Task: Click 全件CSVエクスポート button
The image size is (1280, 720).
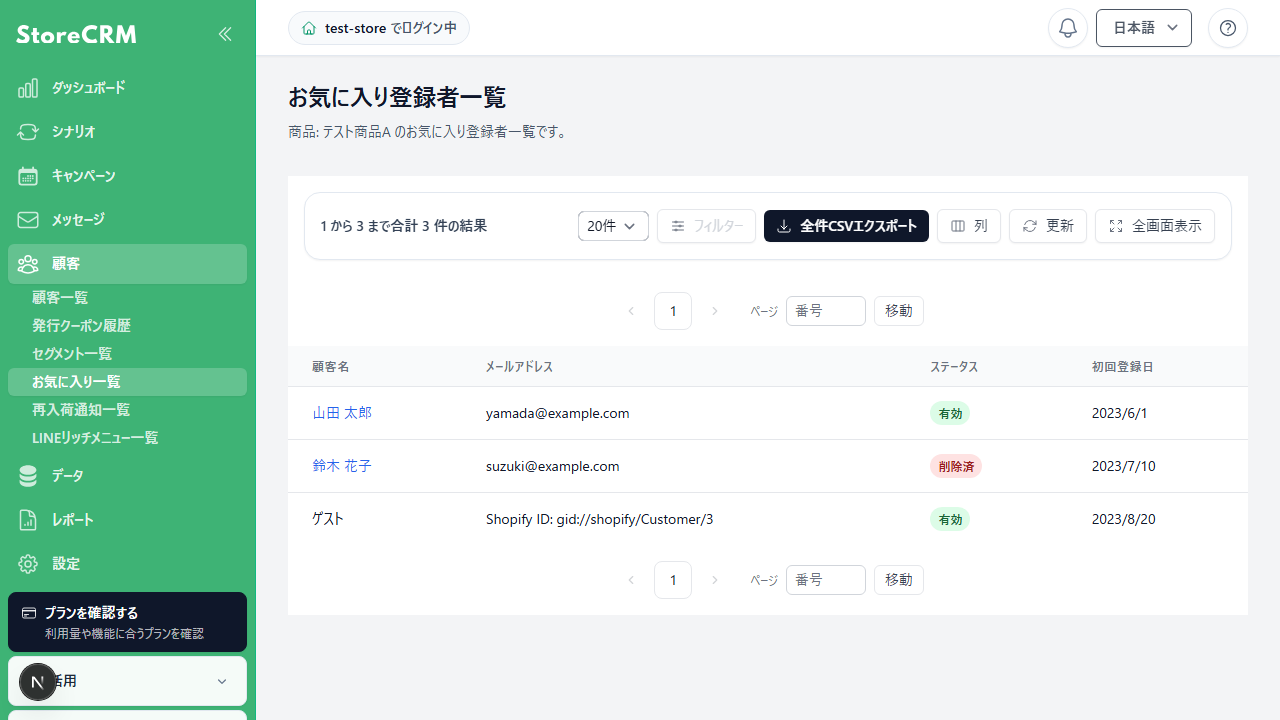Action: [x=846, y=226]
